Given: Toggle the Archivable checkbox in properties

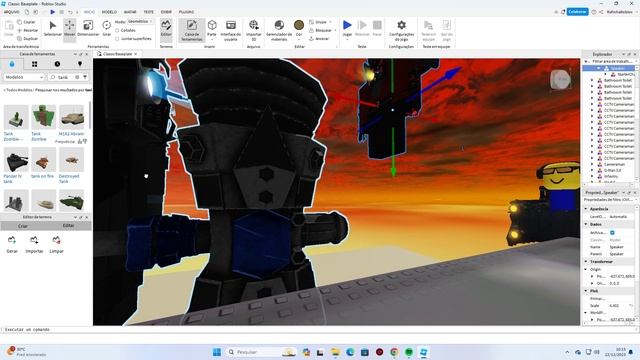Looking at the screenshot, I should (x=612, y=232).
